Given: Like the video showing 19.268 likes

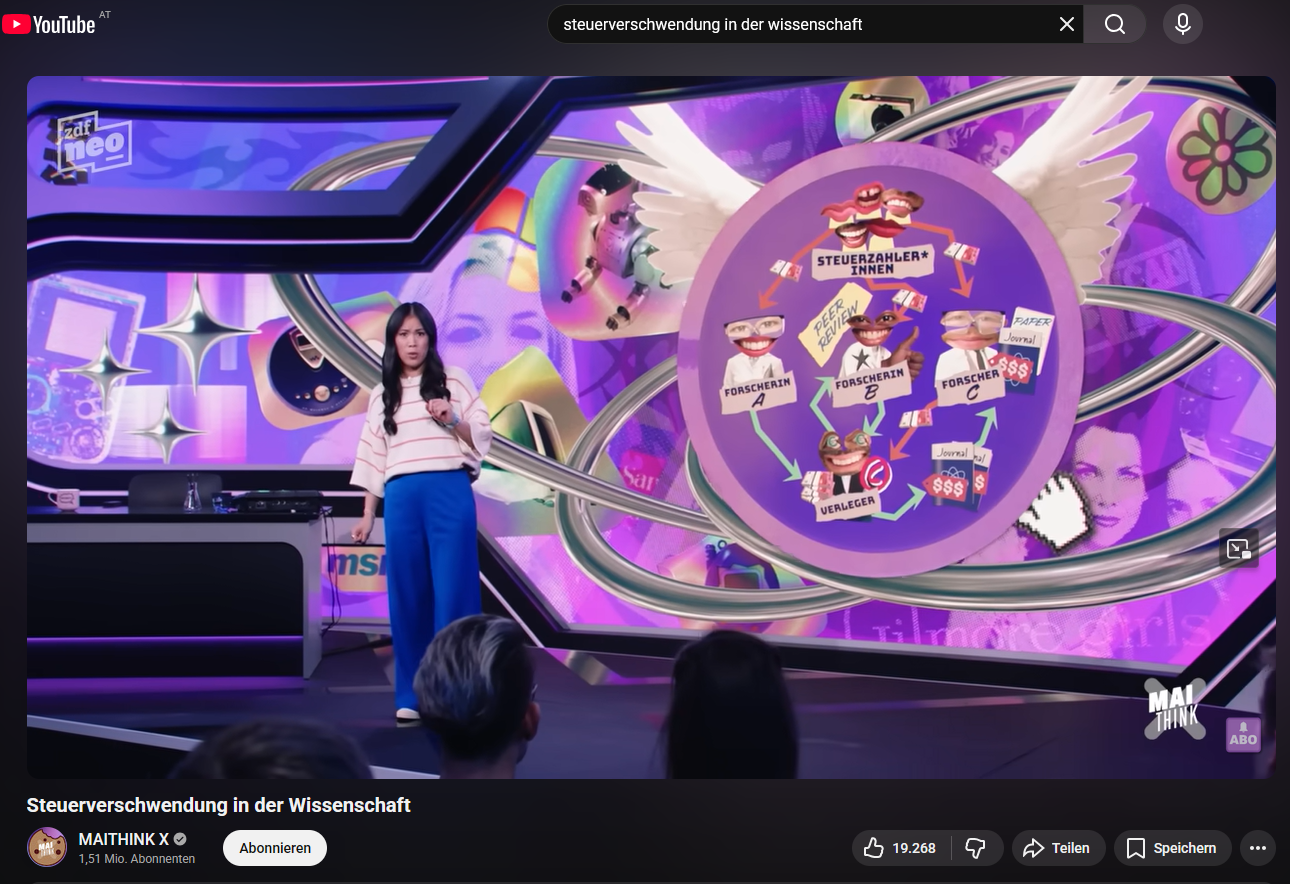Looking at the screenshot, I should pyautogui.click(x=900, y=848).
